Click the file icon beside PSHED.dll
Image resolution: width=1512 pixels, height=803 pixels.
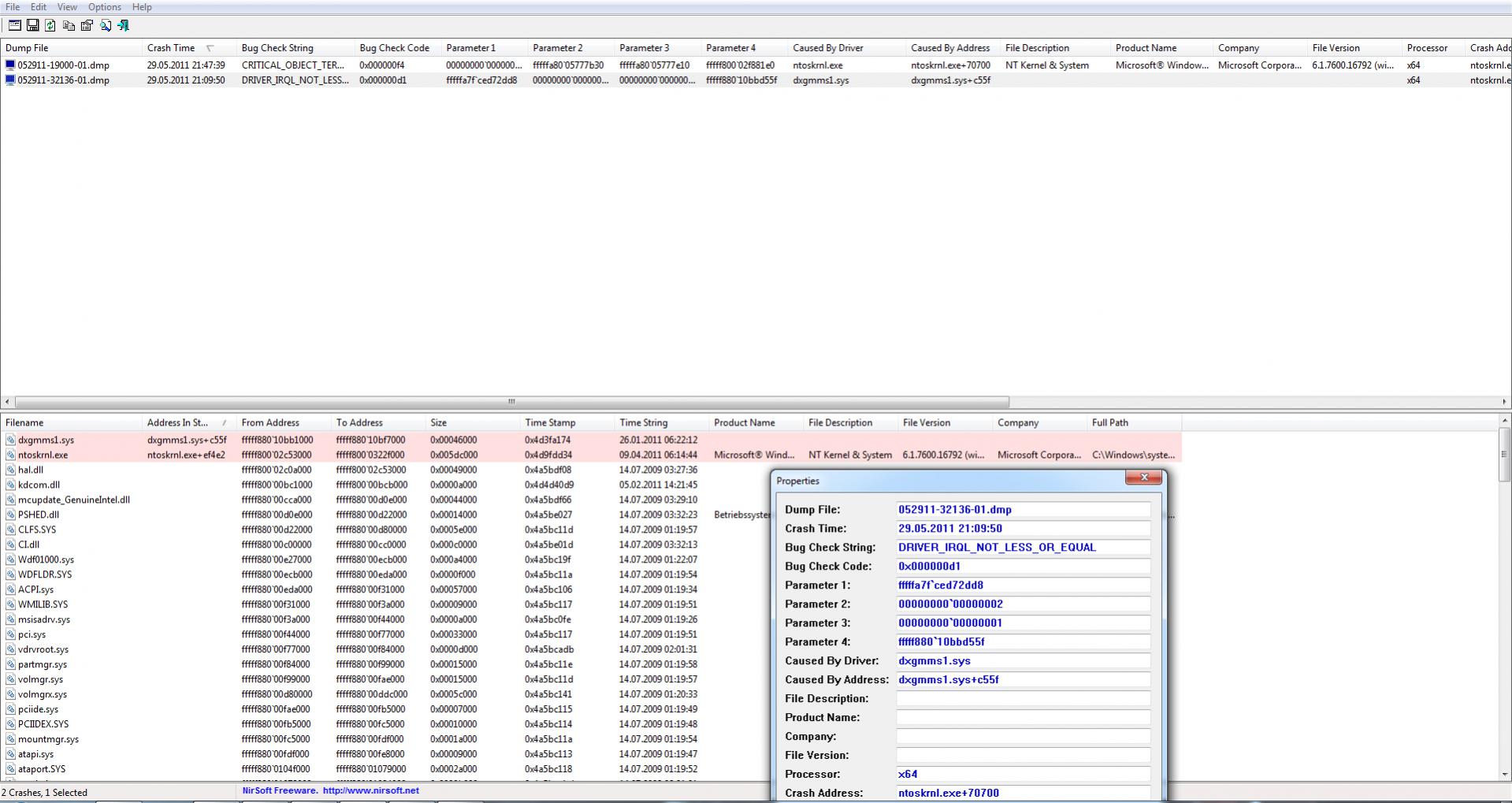click(10, 515)
